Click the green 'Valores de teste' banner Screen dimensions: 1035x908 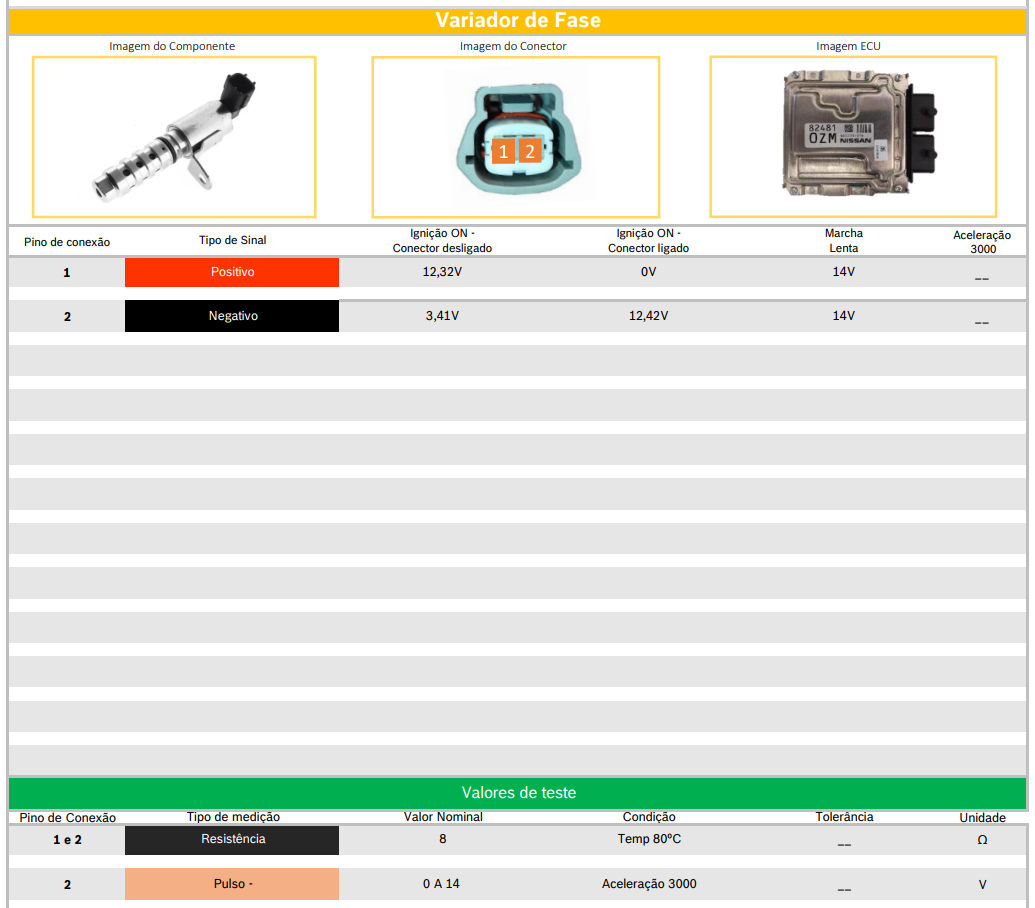tap(518, 793)
